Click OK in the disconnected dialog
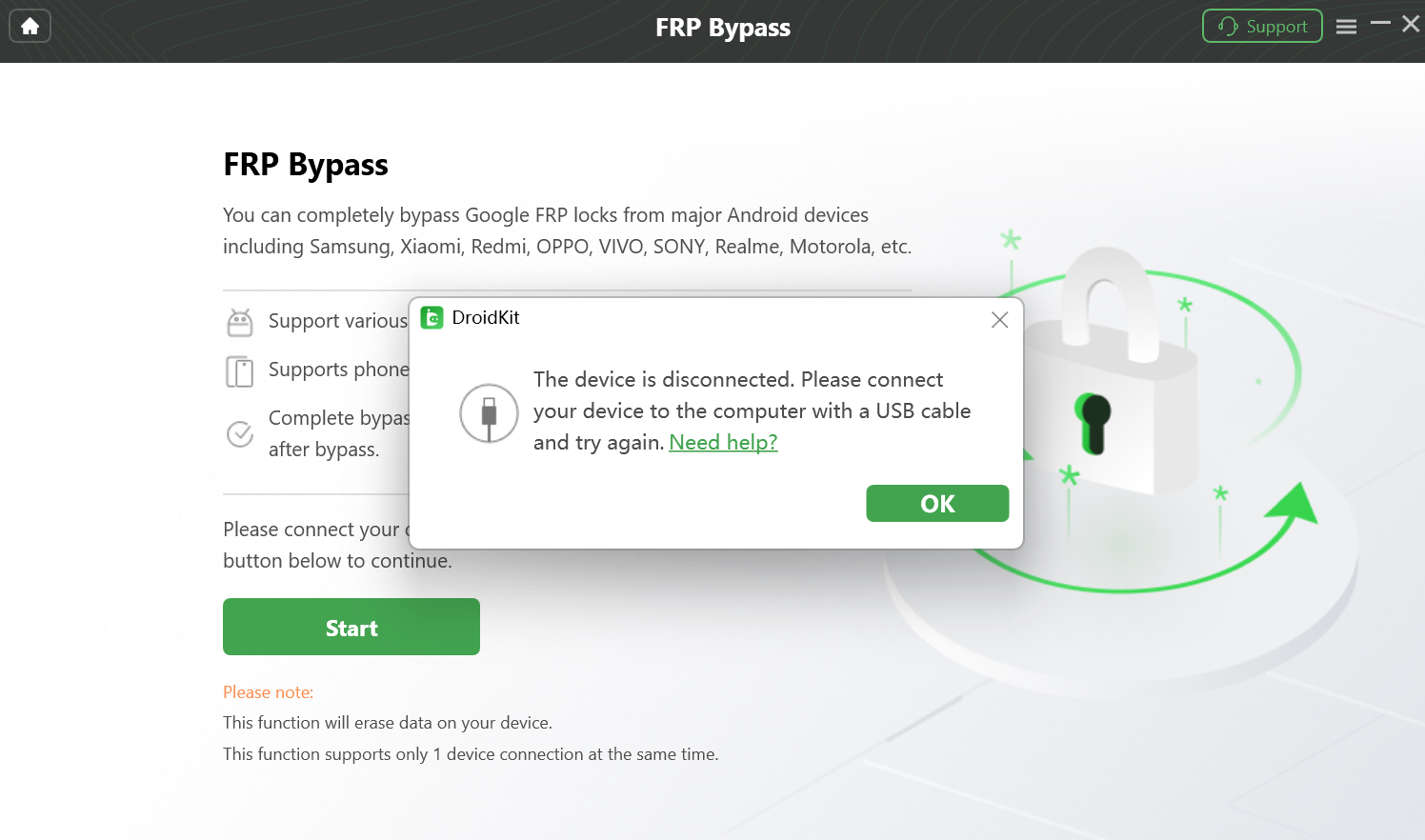 point(937,503)
